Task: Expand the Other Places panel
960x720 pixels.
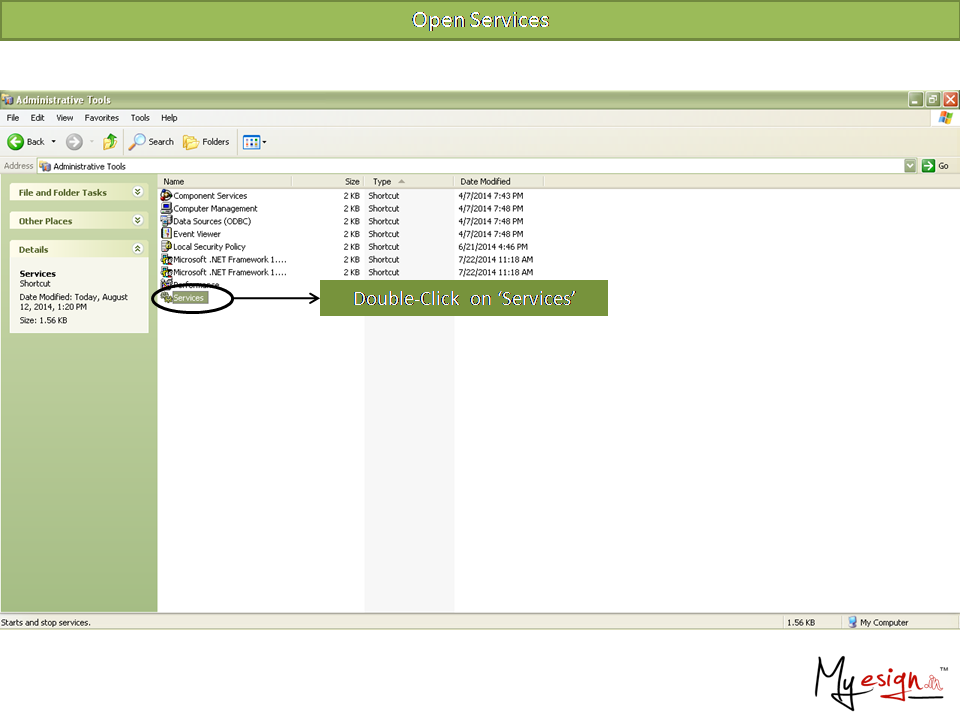Action: [x=137, y=221]
